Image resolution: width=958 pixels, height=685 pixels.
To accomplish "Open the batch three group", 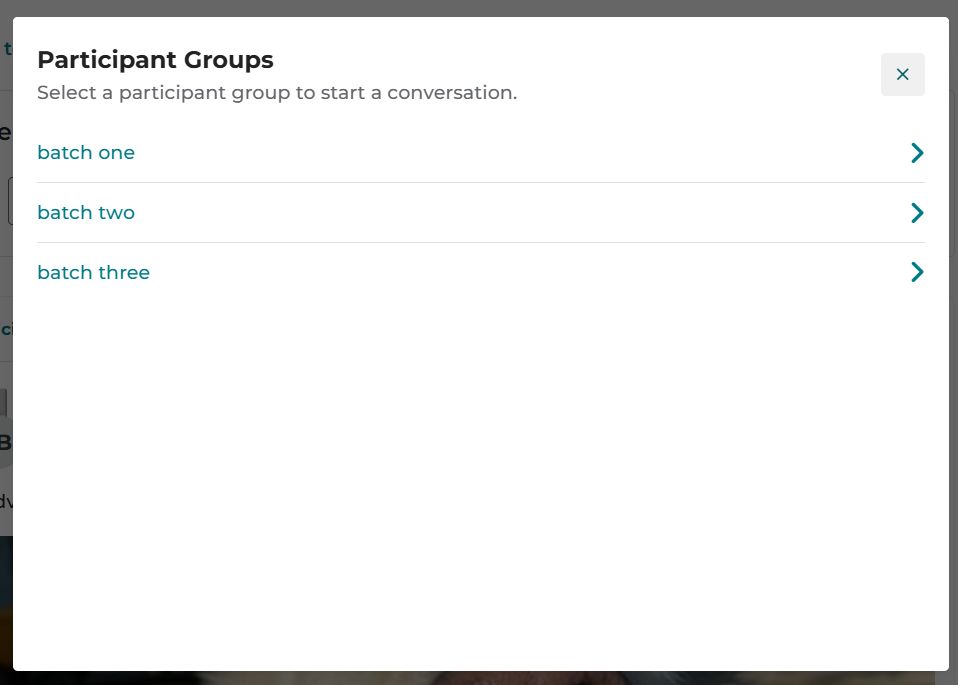I will pos(481,273).
